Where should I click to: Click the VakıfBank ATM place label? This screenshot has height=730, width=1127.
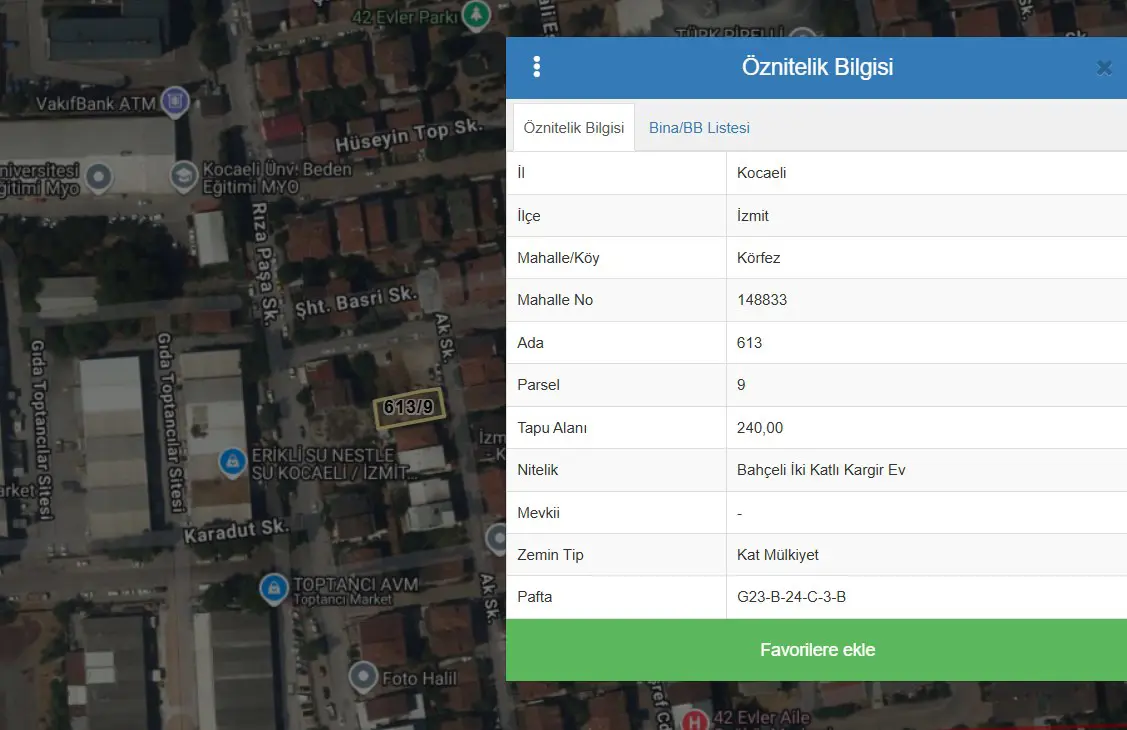coord(96,103)
